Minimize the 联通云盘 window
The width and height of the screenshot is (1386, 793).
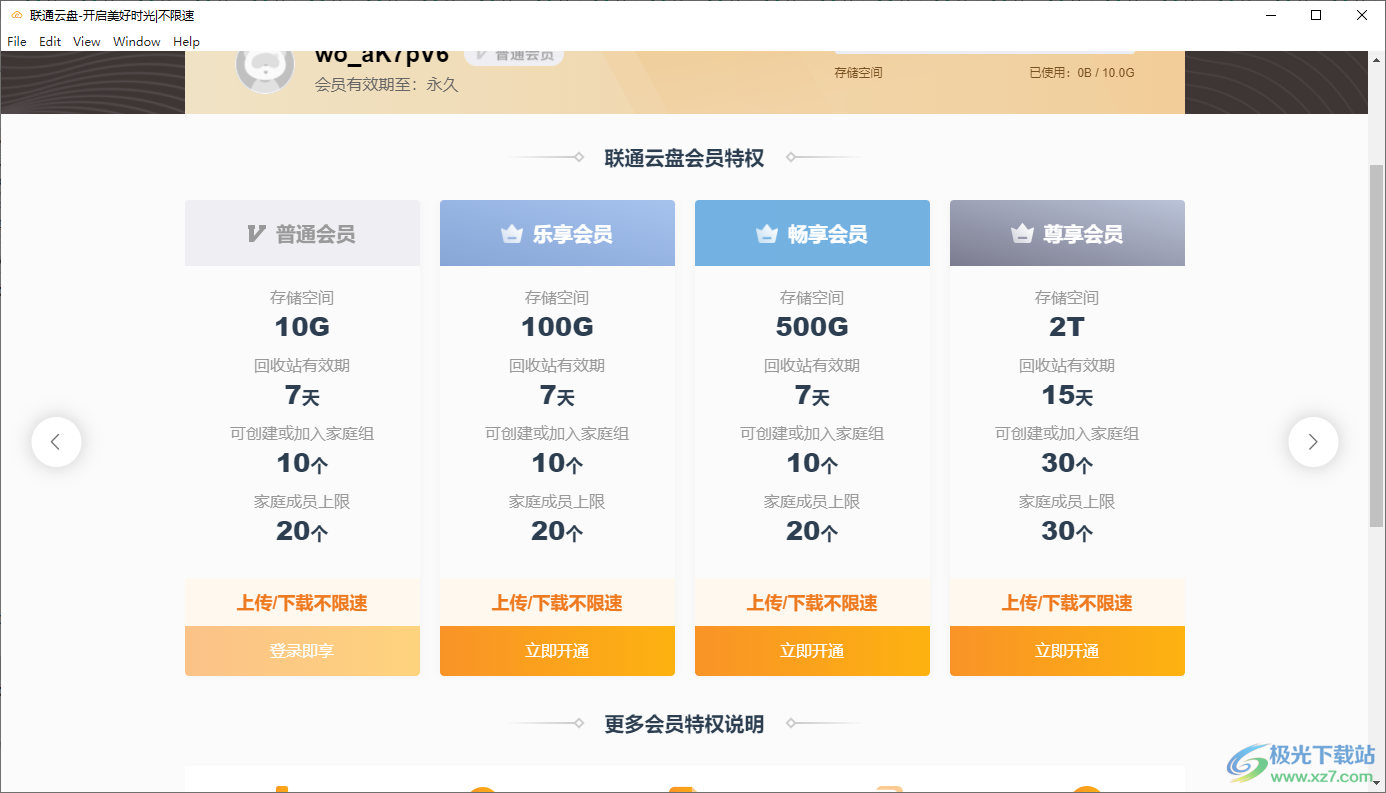coord(1271,15)
